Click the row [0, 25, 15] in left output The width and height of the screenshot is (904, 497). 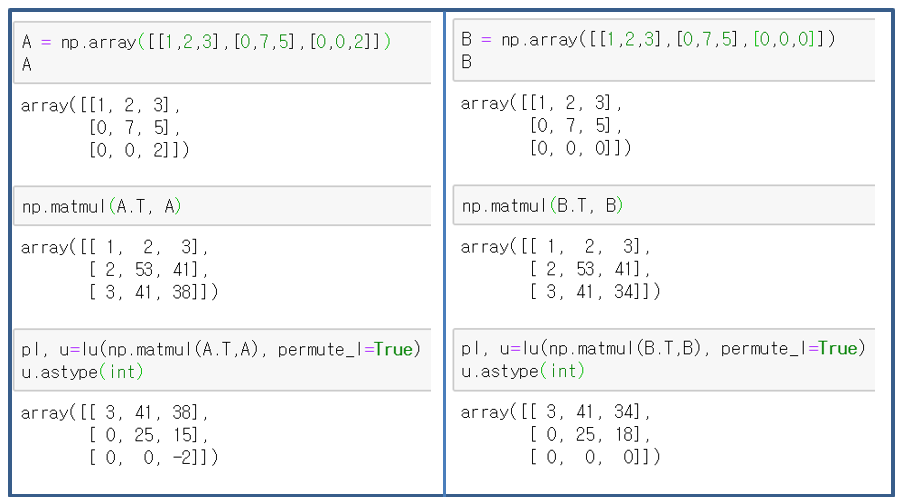pyautogui.click(x=150, y=434)
